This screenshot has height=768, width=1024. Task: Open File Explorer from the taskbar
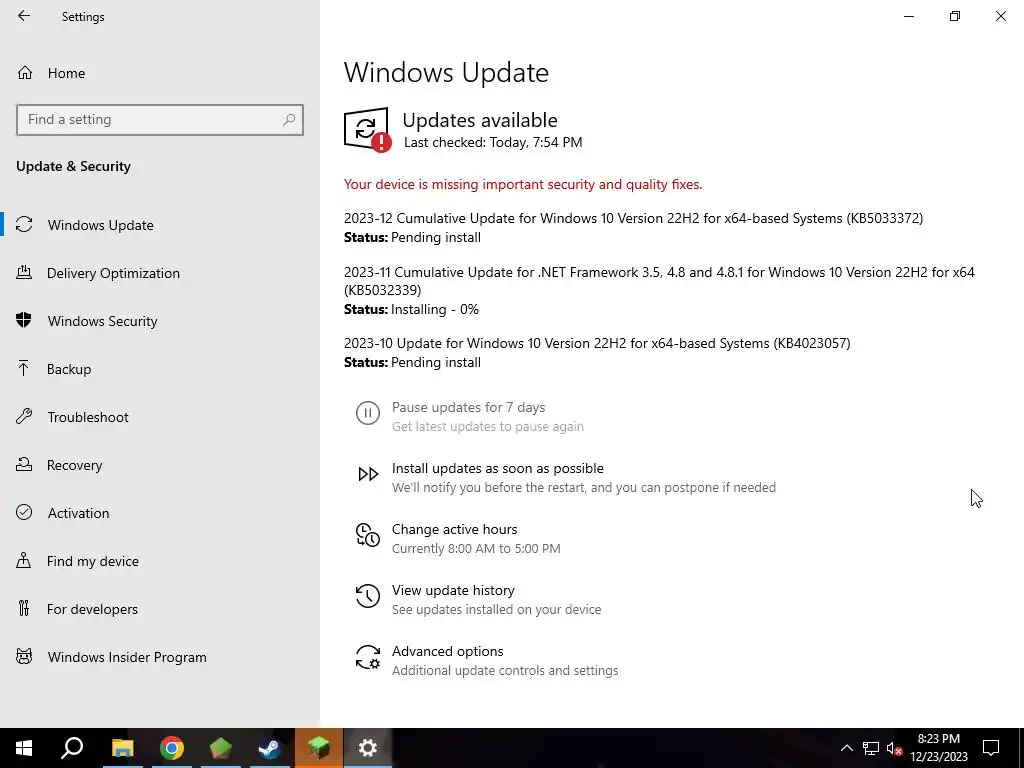(x=122, y=748)
